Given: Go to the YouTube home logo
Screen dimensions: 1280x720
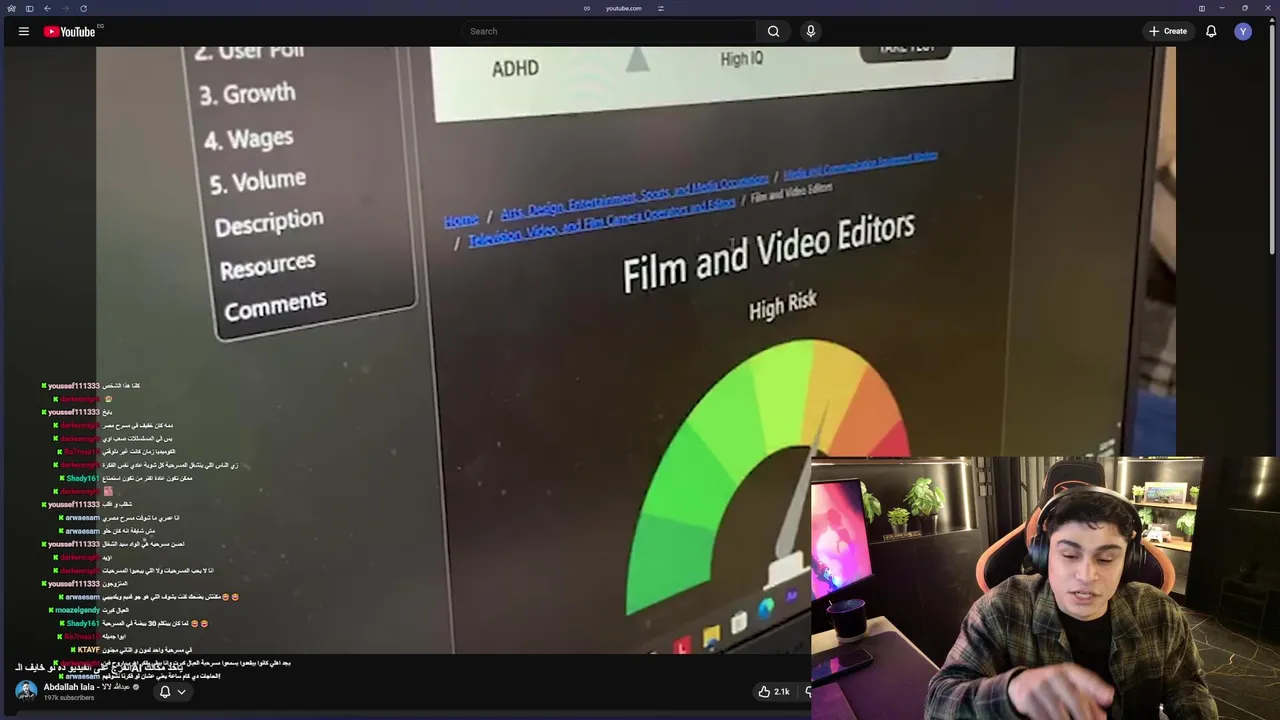Looking at the screenshot, I should (x=69, y=32).
